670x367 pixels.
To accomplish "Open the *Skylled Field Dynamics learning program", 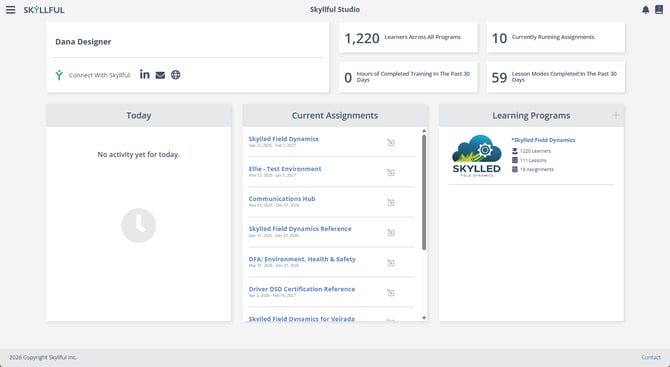I will (543, 140).
